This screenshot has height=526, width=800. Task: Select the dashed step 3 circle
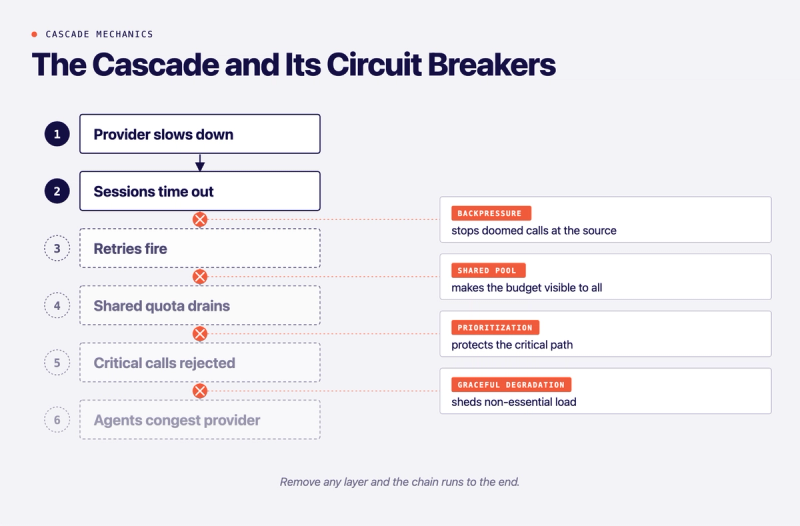tap(57, 248)
